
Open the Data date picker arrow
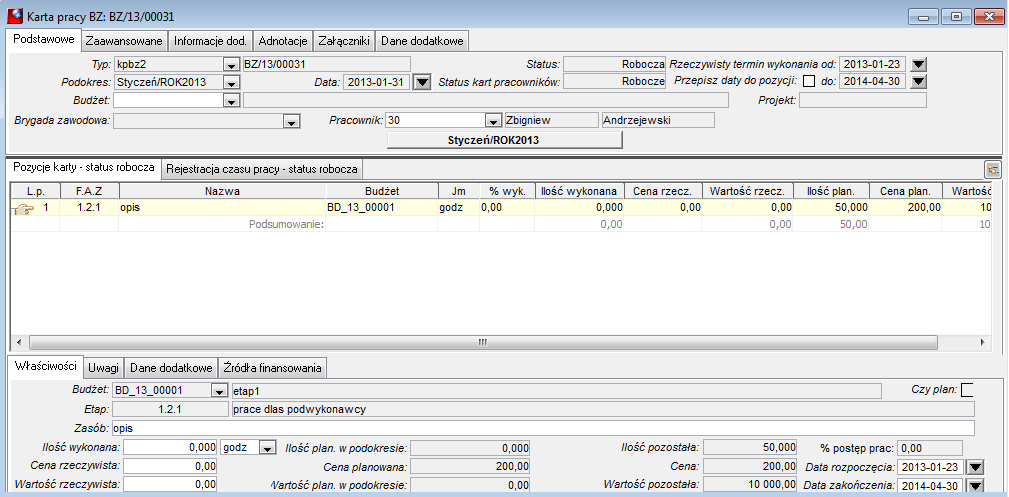pos(422,82)
